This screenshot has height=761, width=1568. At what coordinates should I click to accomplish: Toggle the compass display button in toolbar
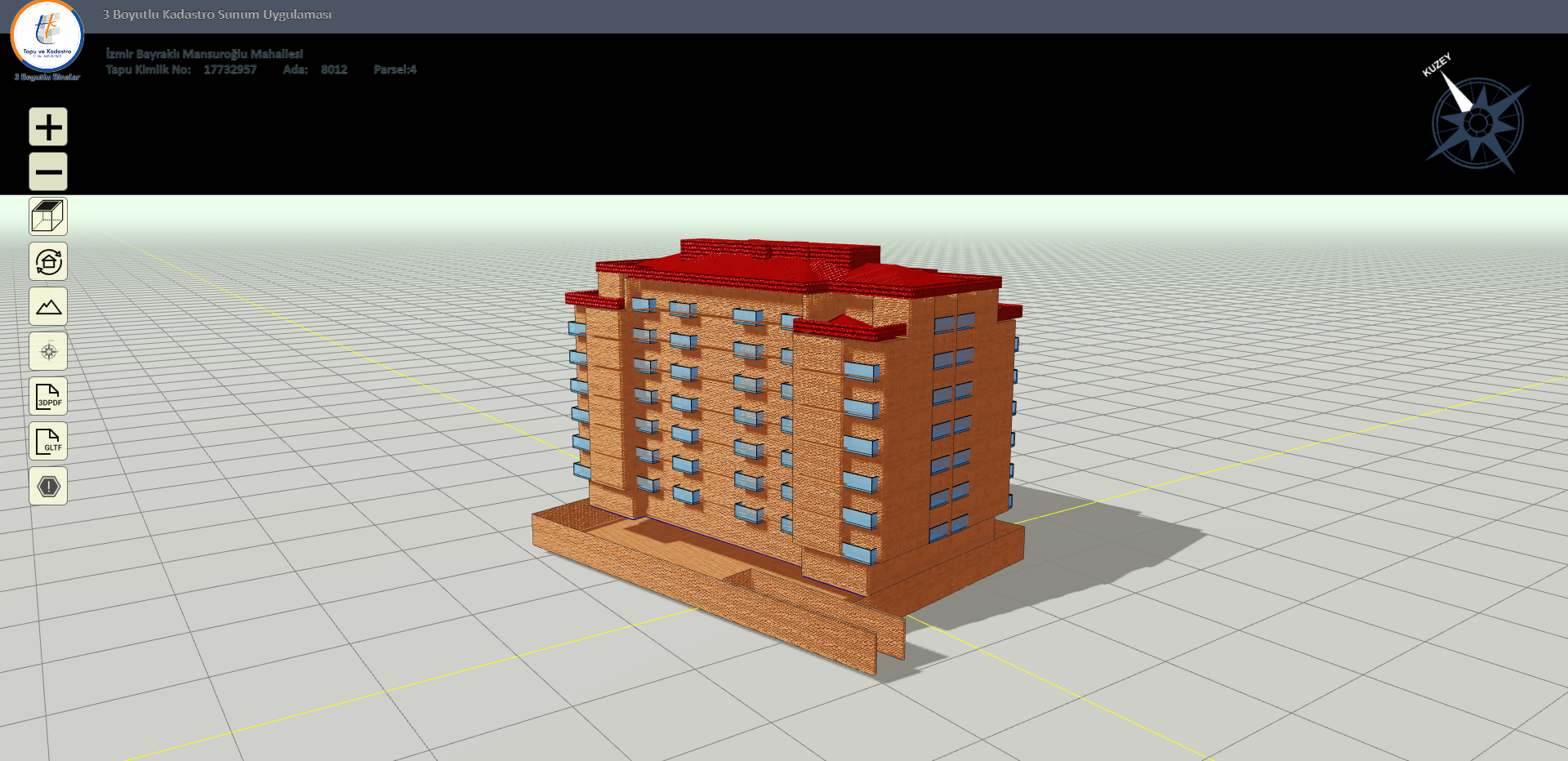pyautogui.click(x=48, y=352)
